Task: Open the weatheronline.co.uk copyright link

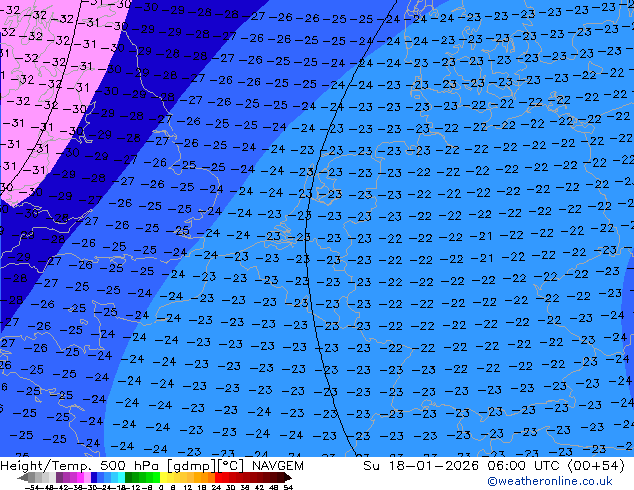Action: (x=550, y=481)
